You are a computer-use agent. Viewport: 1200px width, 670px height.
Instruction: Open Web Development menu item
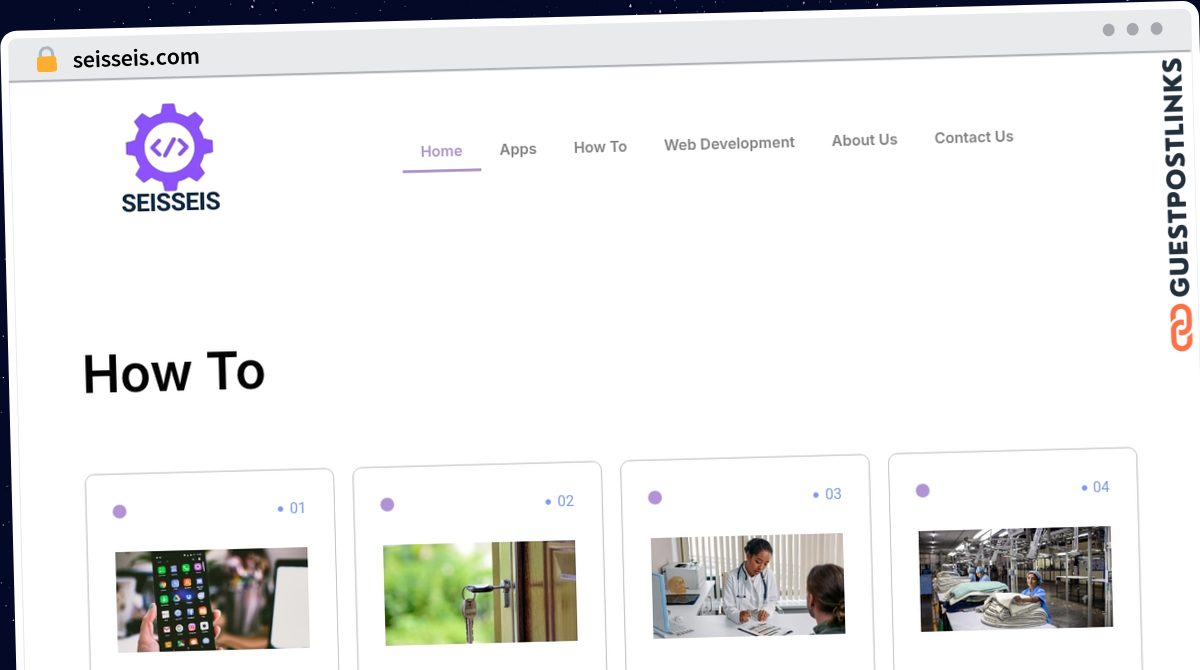[729, 144]
